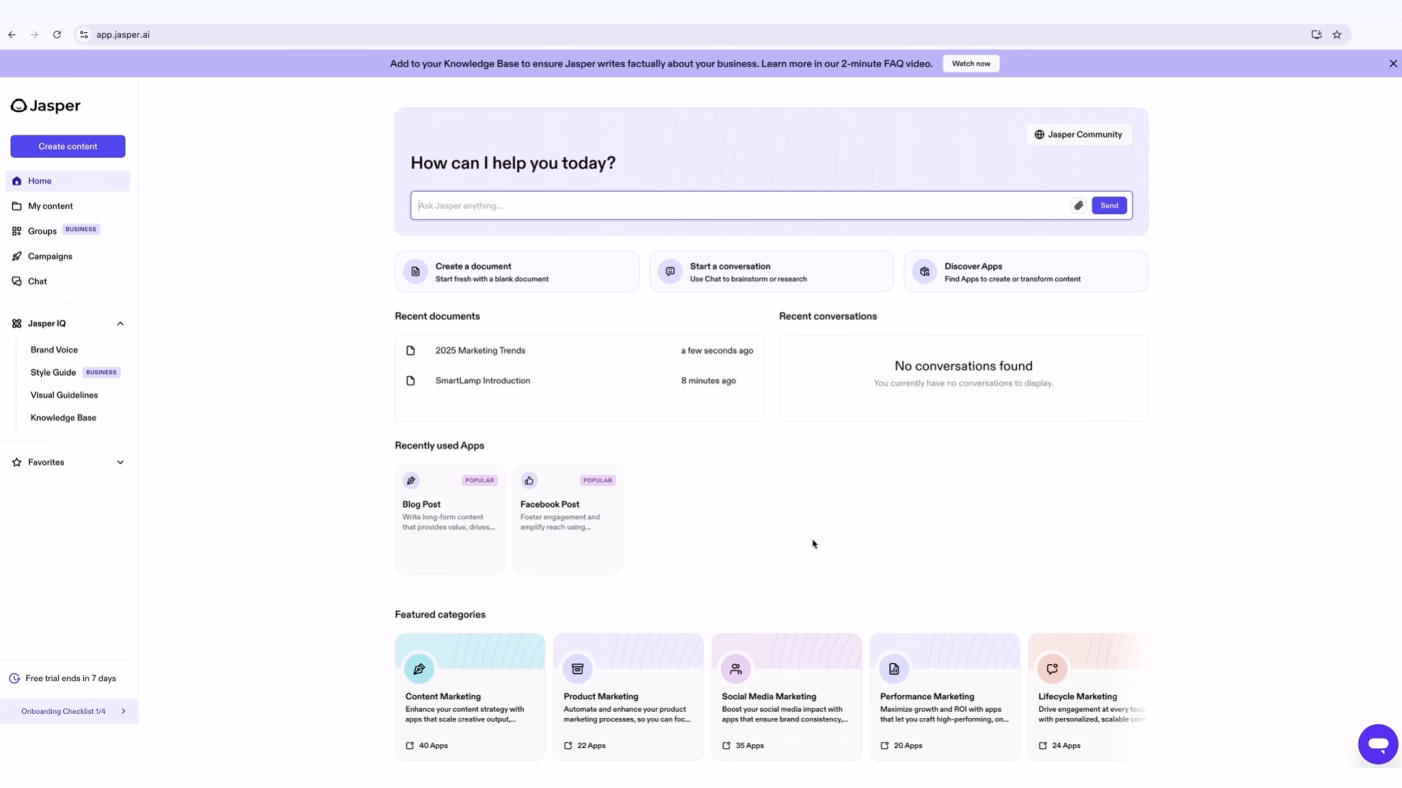
Task: Click the Blog Post pen icon
Action: [x=411, y=481]
